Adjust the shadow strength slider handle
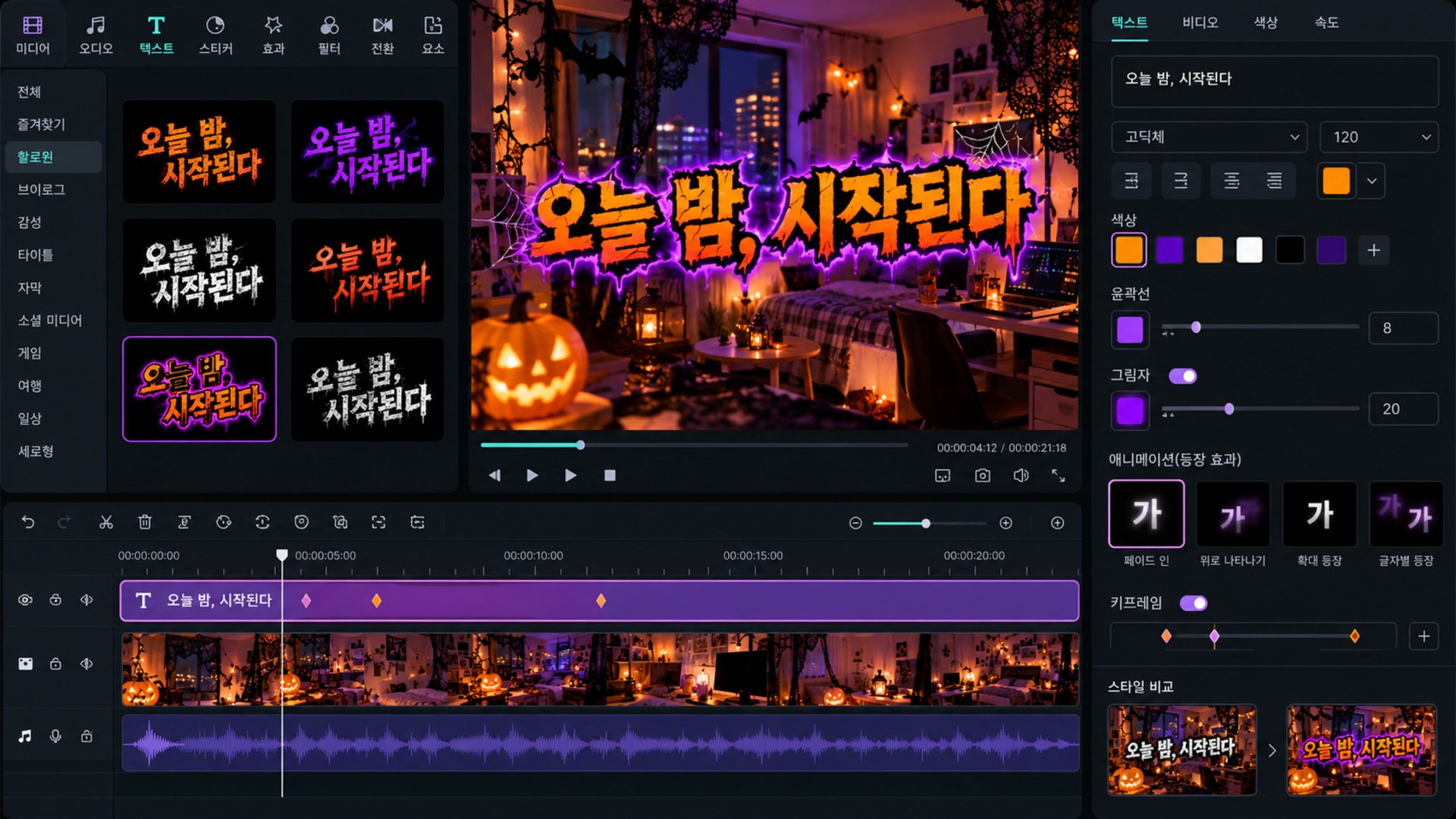Viewport: 1456px width, 819px height. pyautogui.click(x=1229, y=409)
